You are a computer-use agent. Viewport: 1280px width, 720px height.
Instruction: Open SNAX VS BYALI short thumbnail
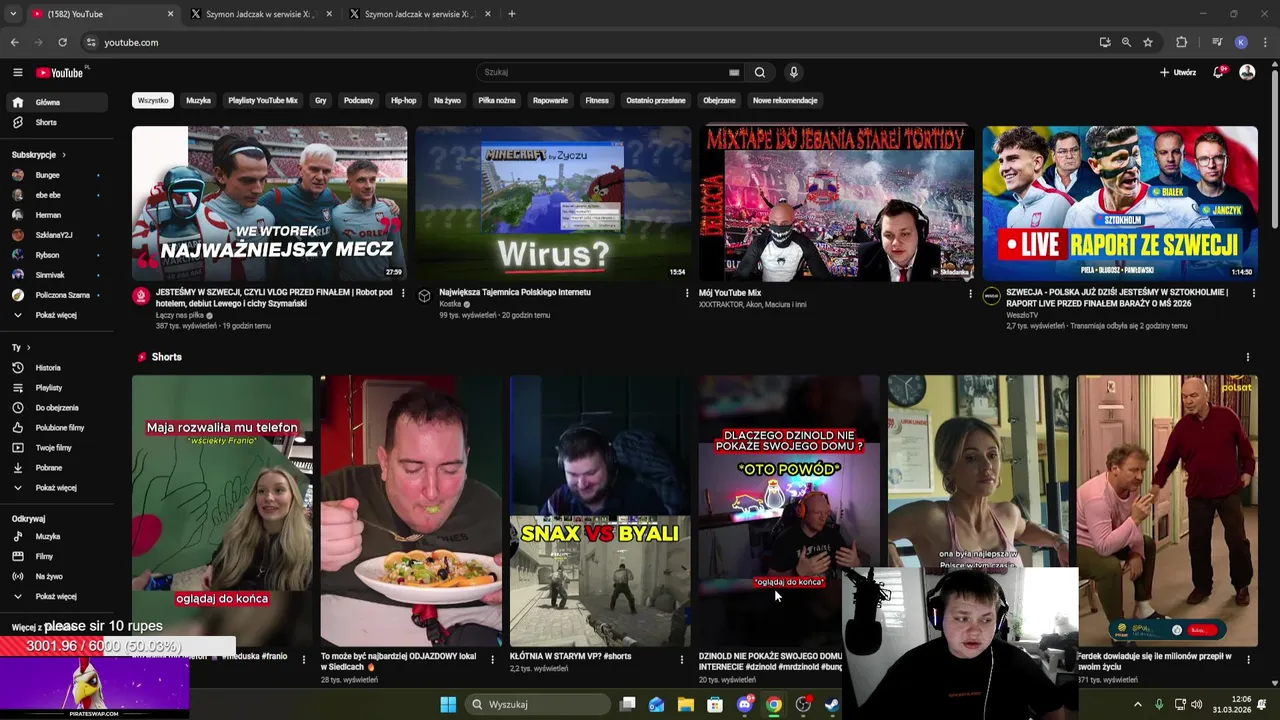coord(600,511)
